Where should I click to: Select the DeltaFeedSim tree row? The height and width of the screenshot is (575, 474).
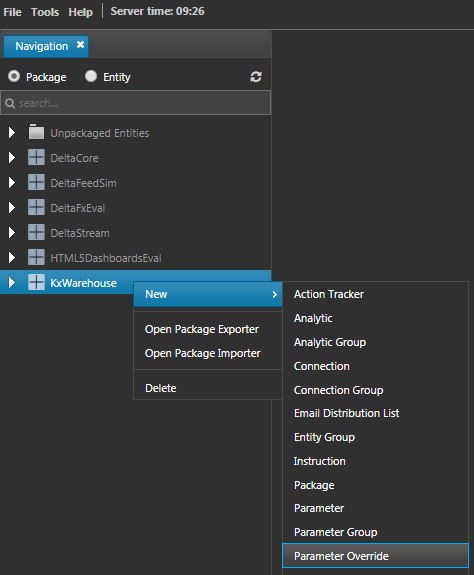tap(136, 183)
